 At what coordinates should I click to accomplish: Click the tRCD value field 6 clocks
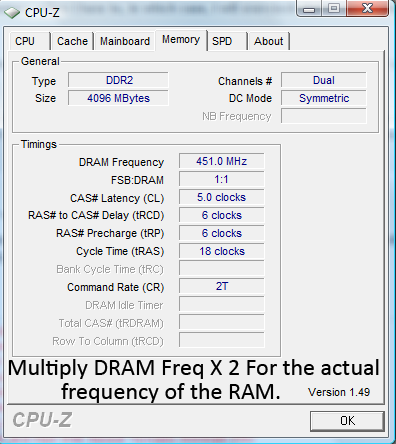tap(222, 215)
